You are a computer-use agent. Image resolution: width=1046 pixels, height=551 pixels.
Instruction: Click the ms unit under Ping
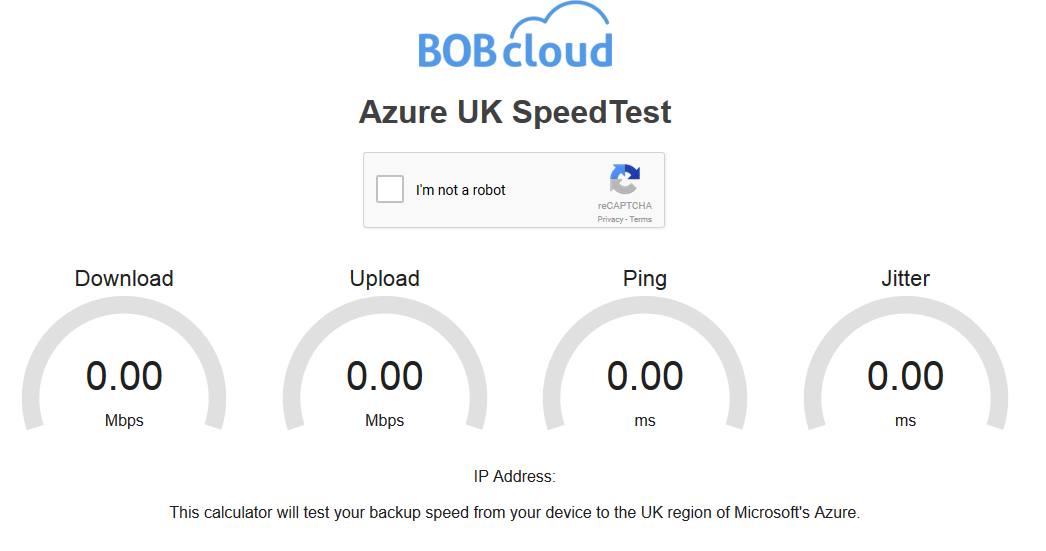pyautogui.click(x=645, y=421)
